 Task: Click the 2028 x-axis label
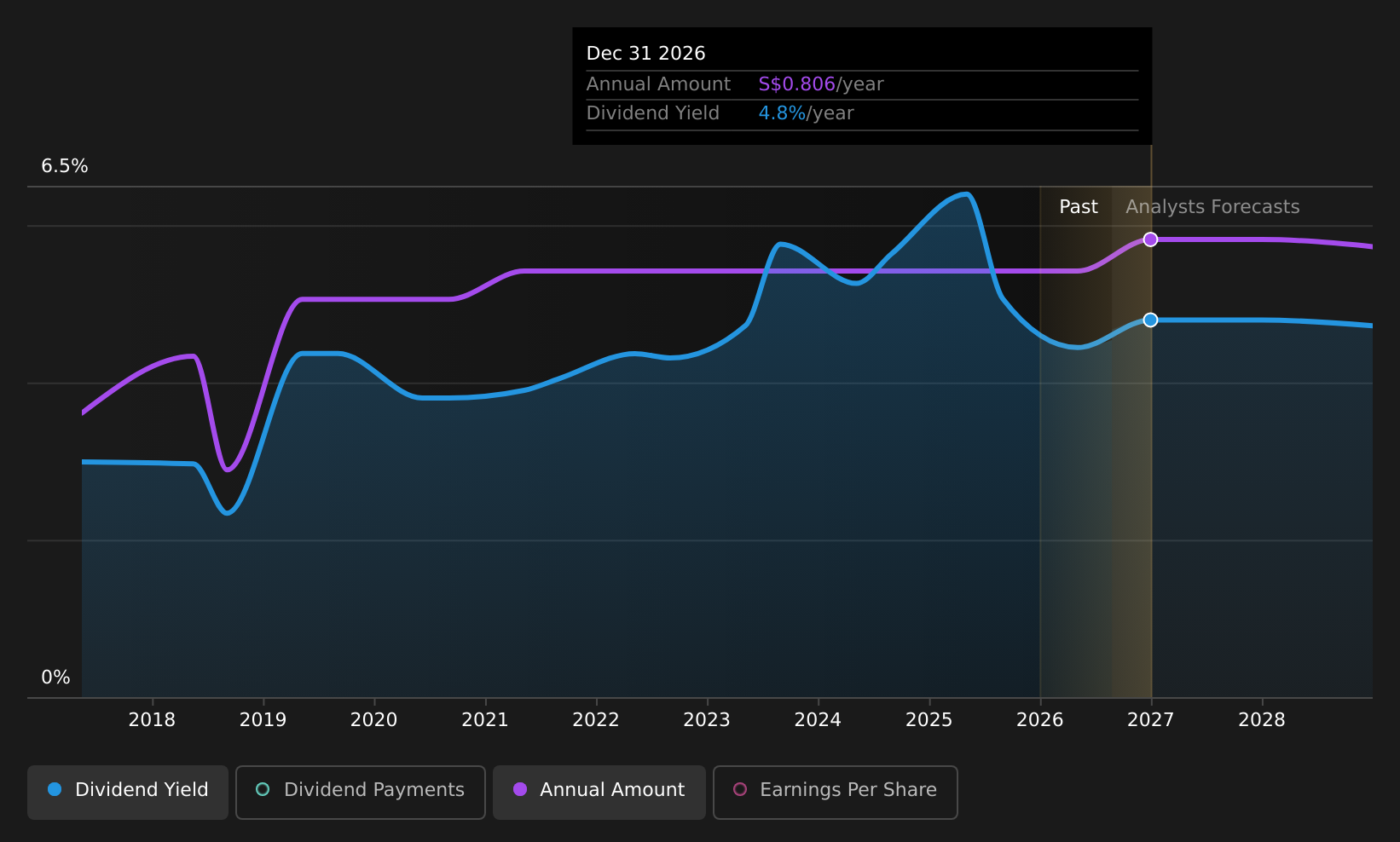(1262, 720)
